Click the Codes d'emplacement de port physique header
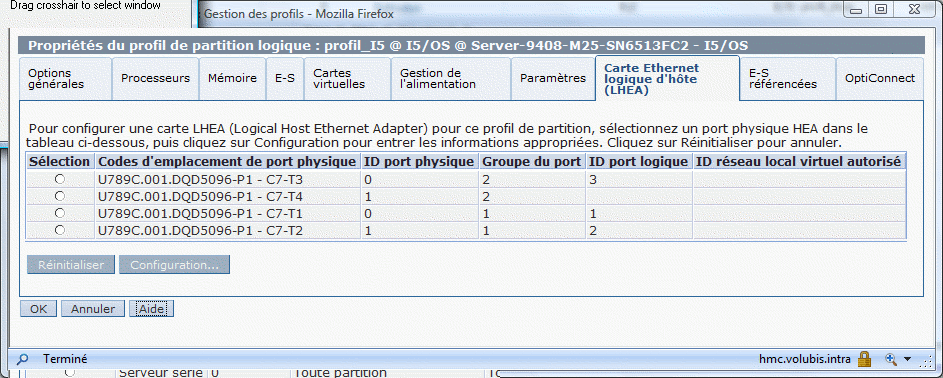This screenshot has width=943, height=378. click(227, 161)
